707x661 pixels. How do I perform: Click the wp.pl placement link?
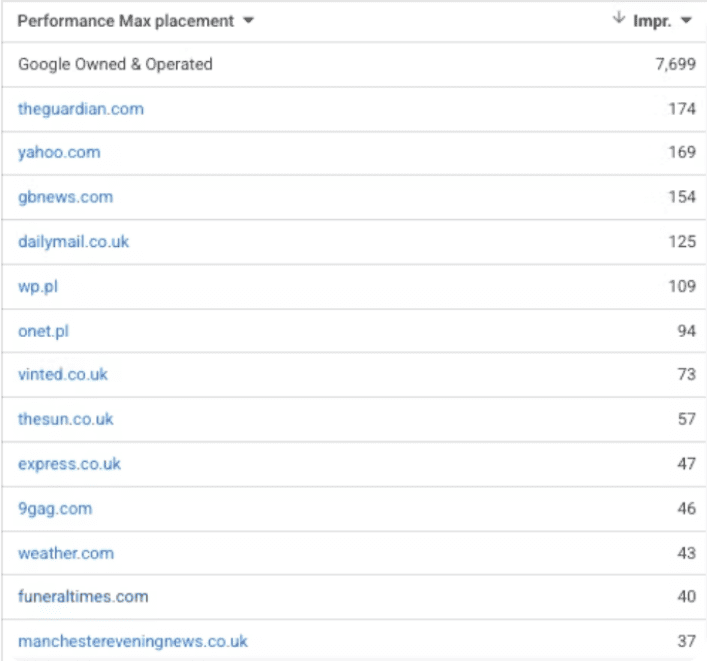(34, 286)
